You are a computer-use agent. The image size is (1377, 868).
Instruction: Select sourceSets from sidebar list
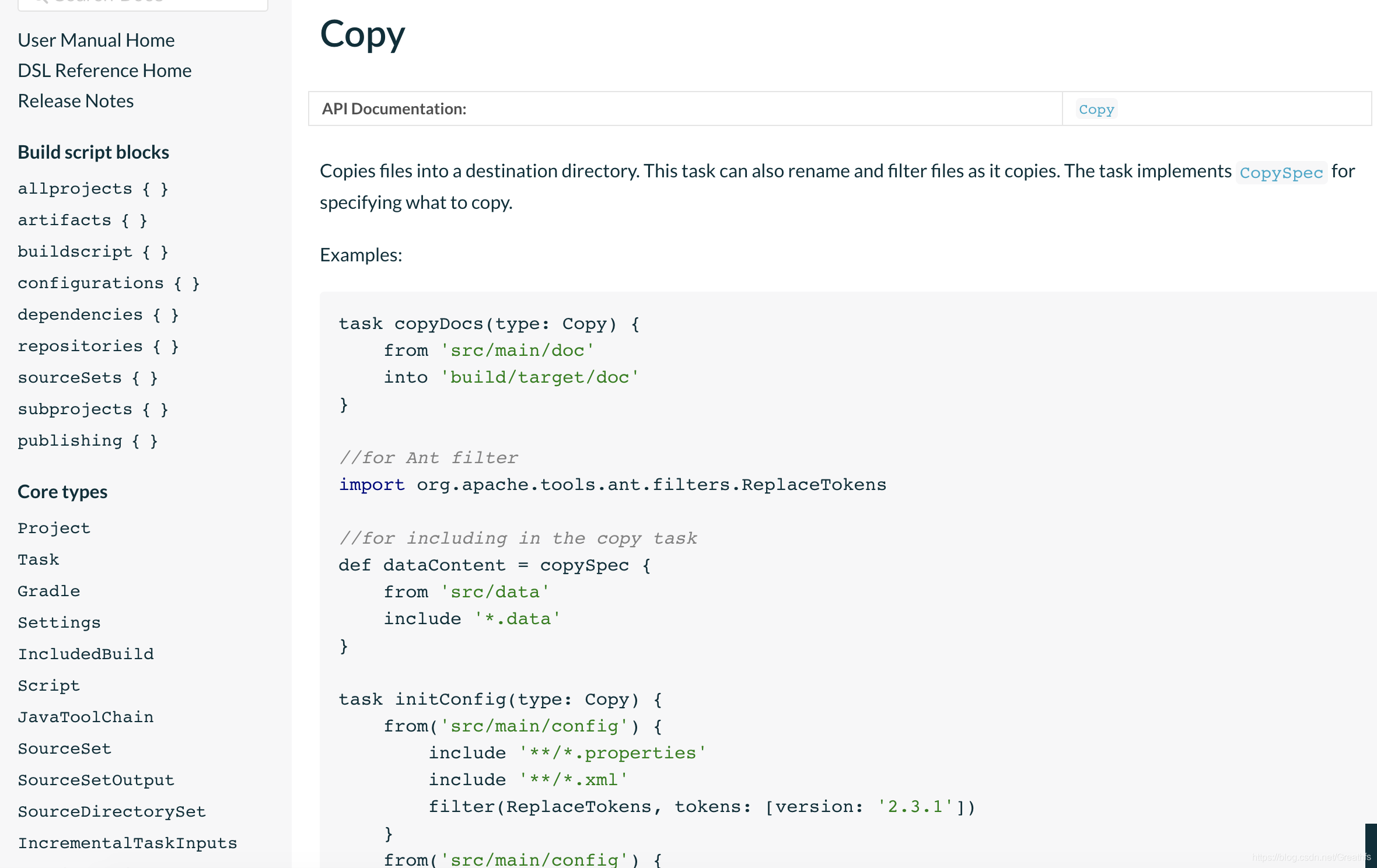(87, 377)
